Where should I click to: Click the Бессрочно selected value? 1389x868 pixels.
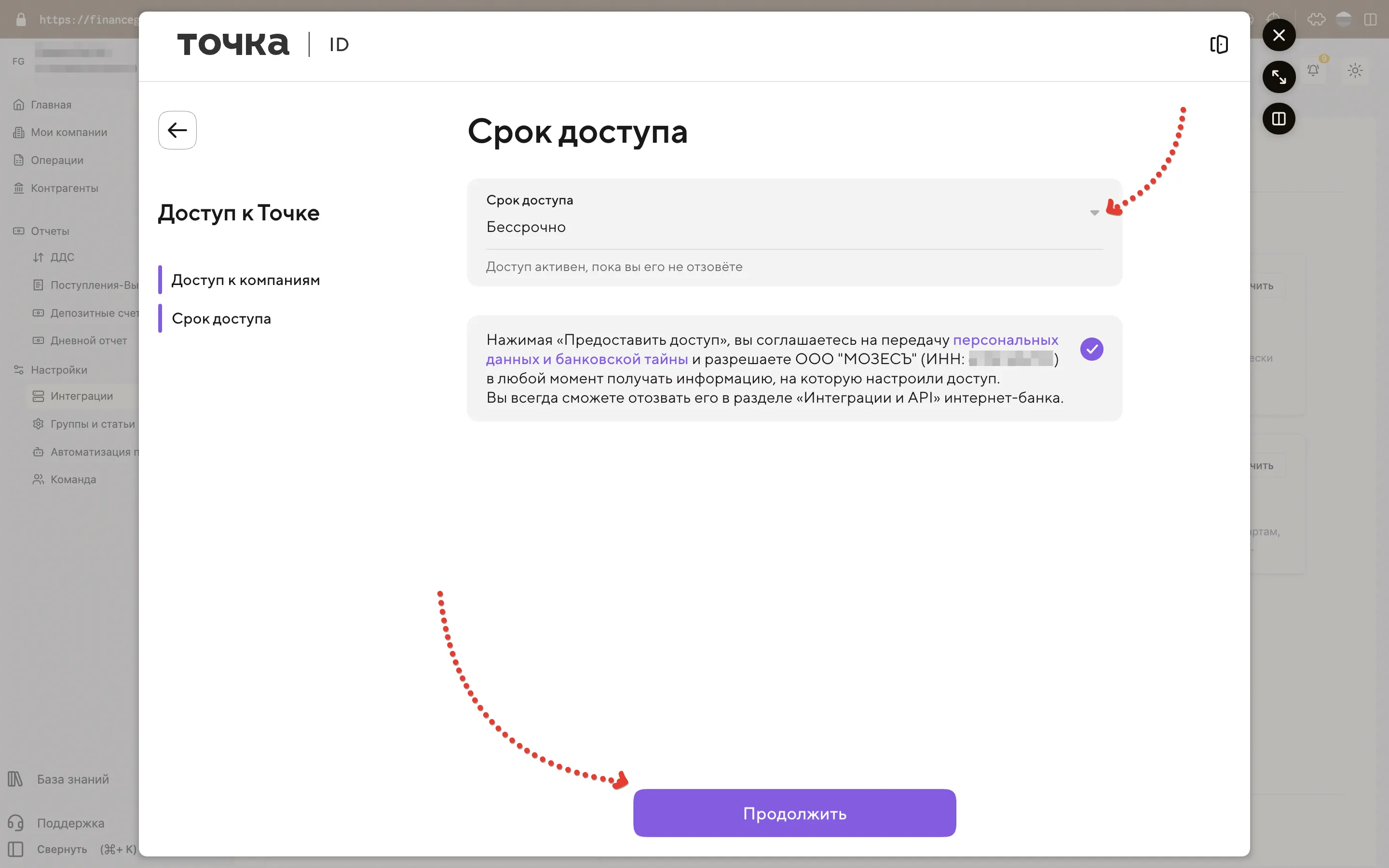[526, 227]
